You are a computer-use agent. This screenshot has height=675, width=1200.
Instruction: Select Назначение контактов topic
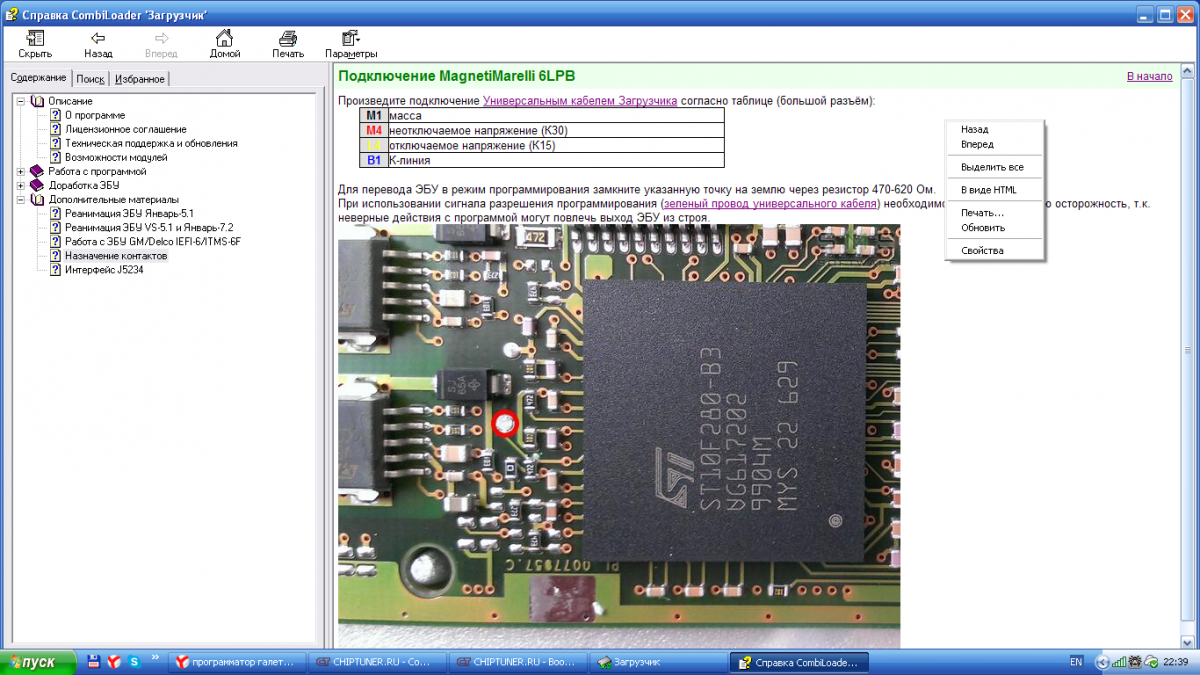tap(116, 255)
